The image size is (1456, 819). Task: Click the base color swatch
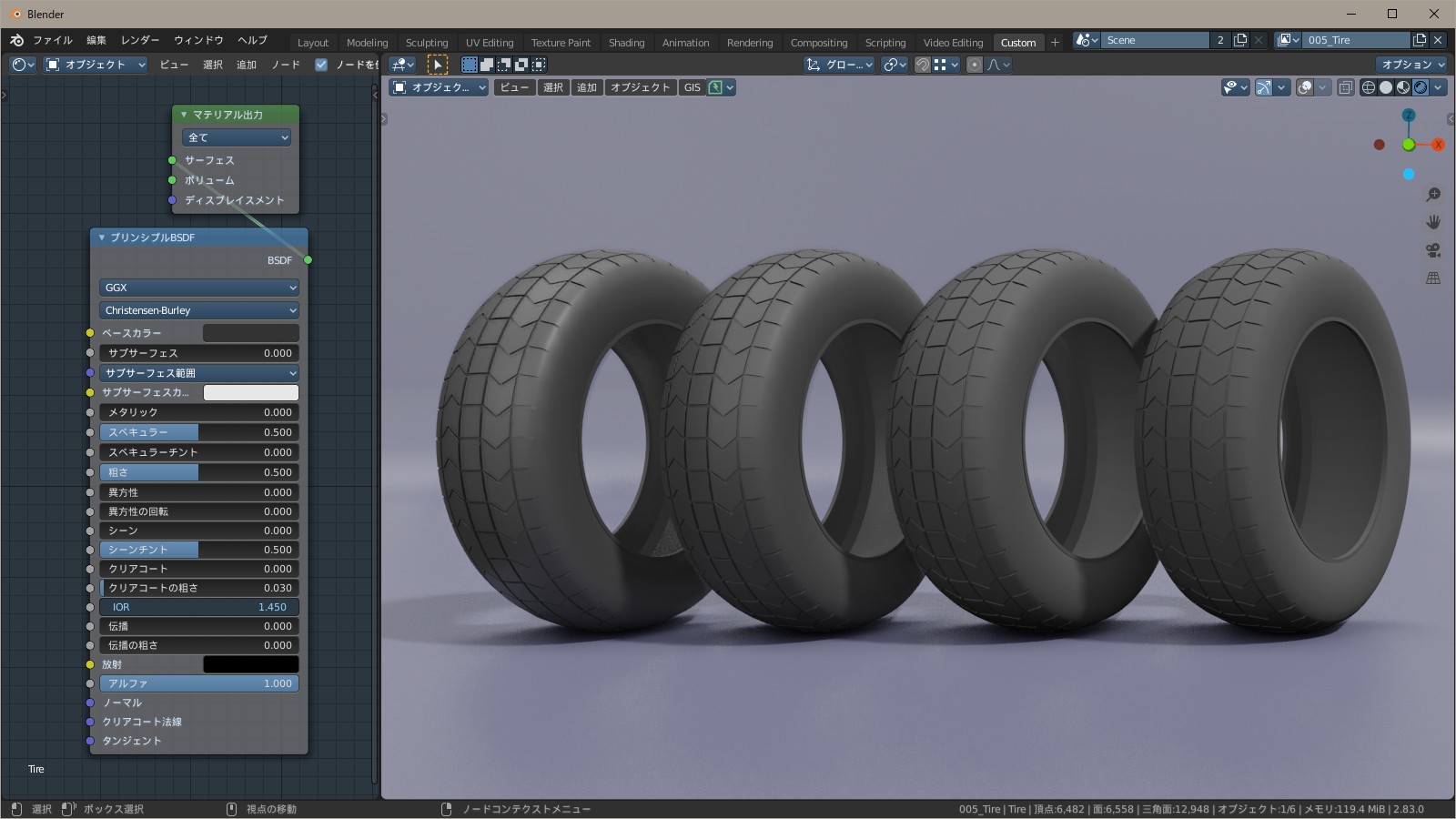pos(250,333)
